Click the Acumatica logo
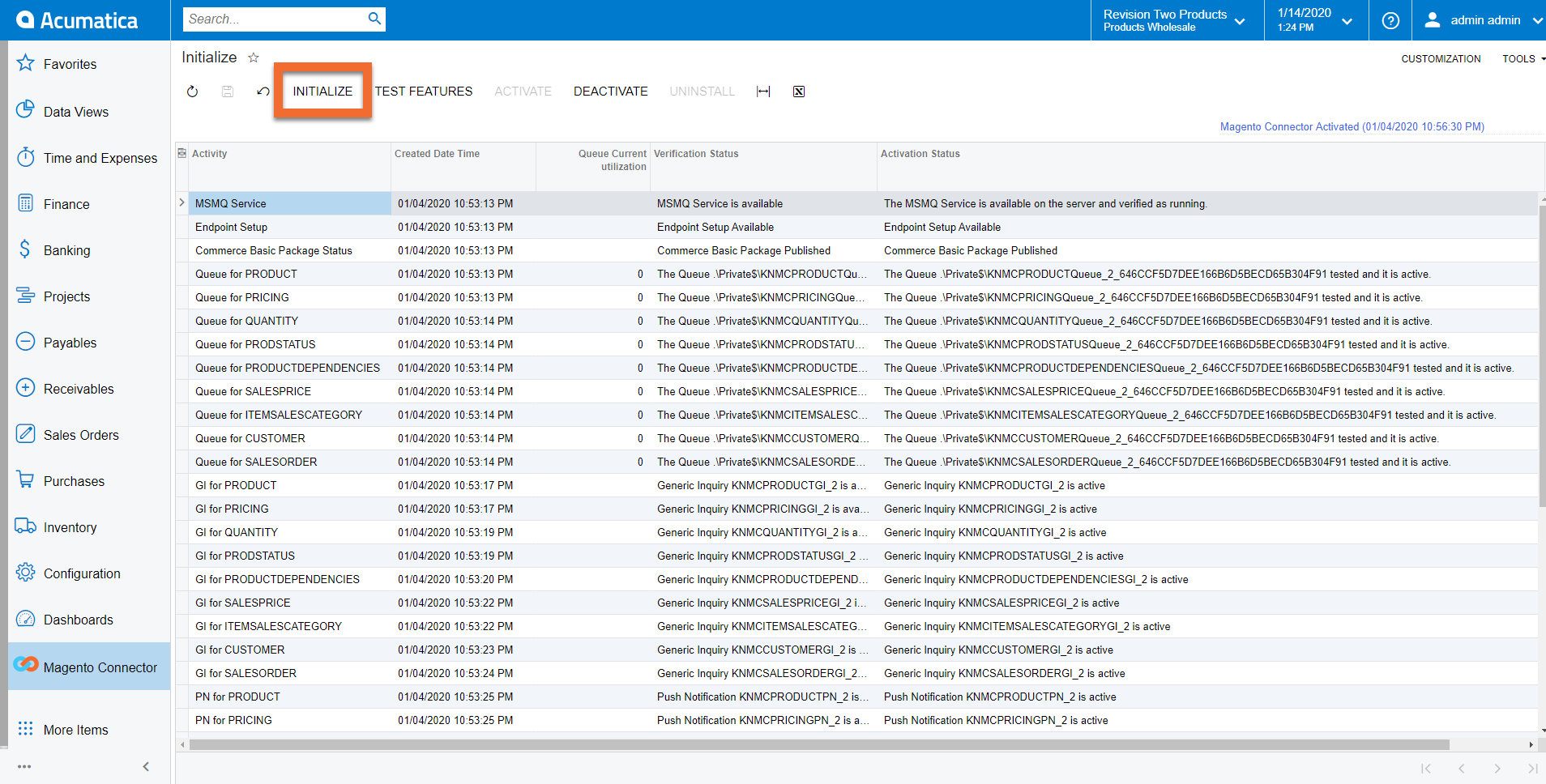Image resolution: width=1546 pixels, height=784 pixels. (x=77, y=20)
